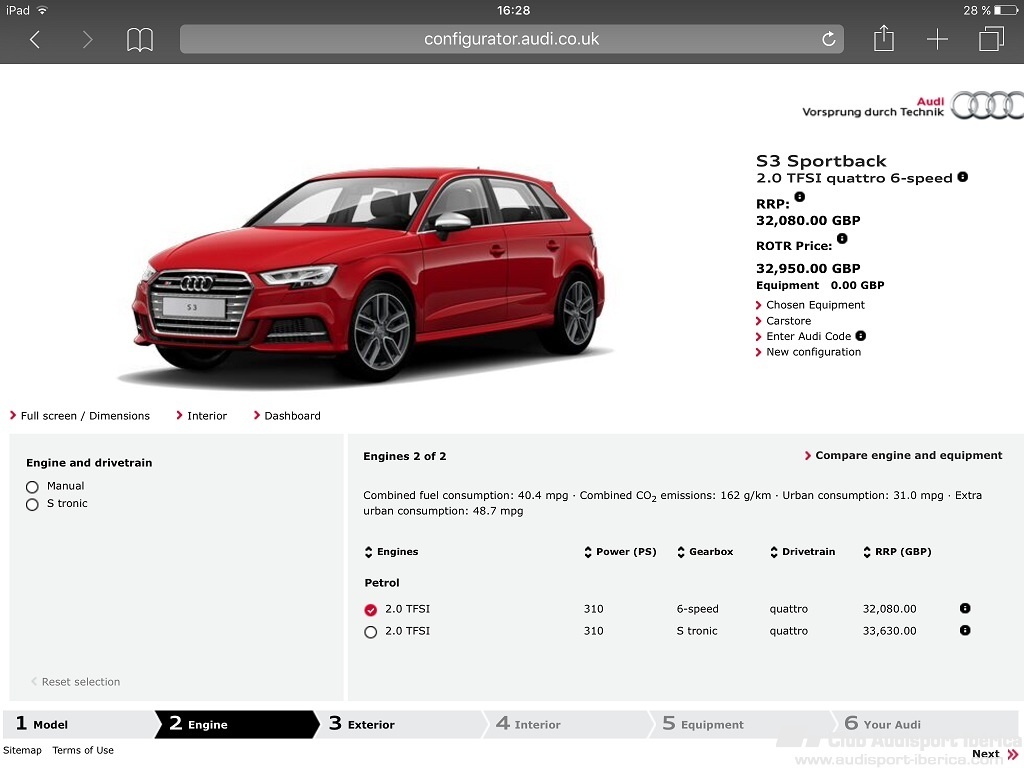Tap the configurator.audi.co.uk address bar
1024x768 pixels.
click(x=511, y=39)
